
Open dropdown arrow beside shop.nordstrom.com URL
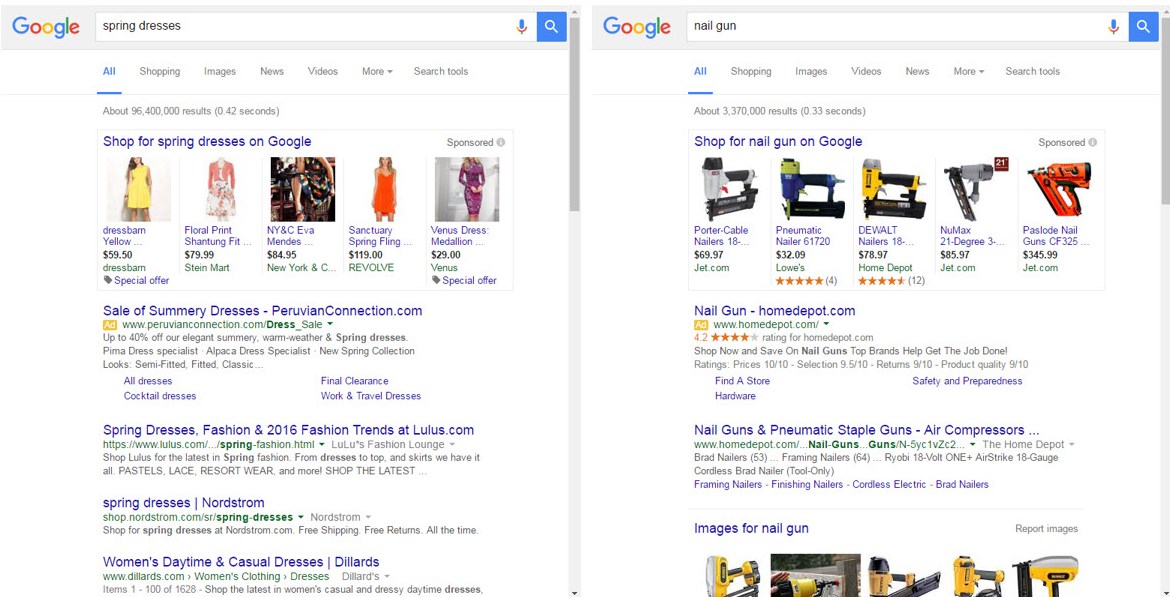[301, 517]
